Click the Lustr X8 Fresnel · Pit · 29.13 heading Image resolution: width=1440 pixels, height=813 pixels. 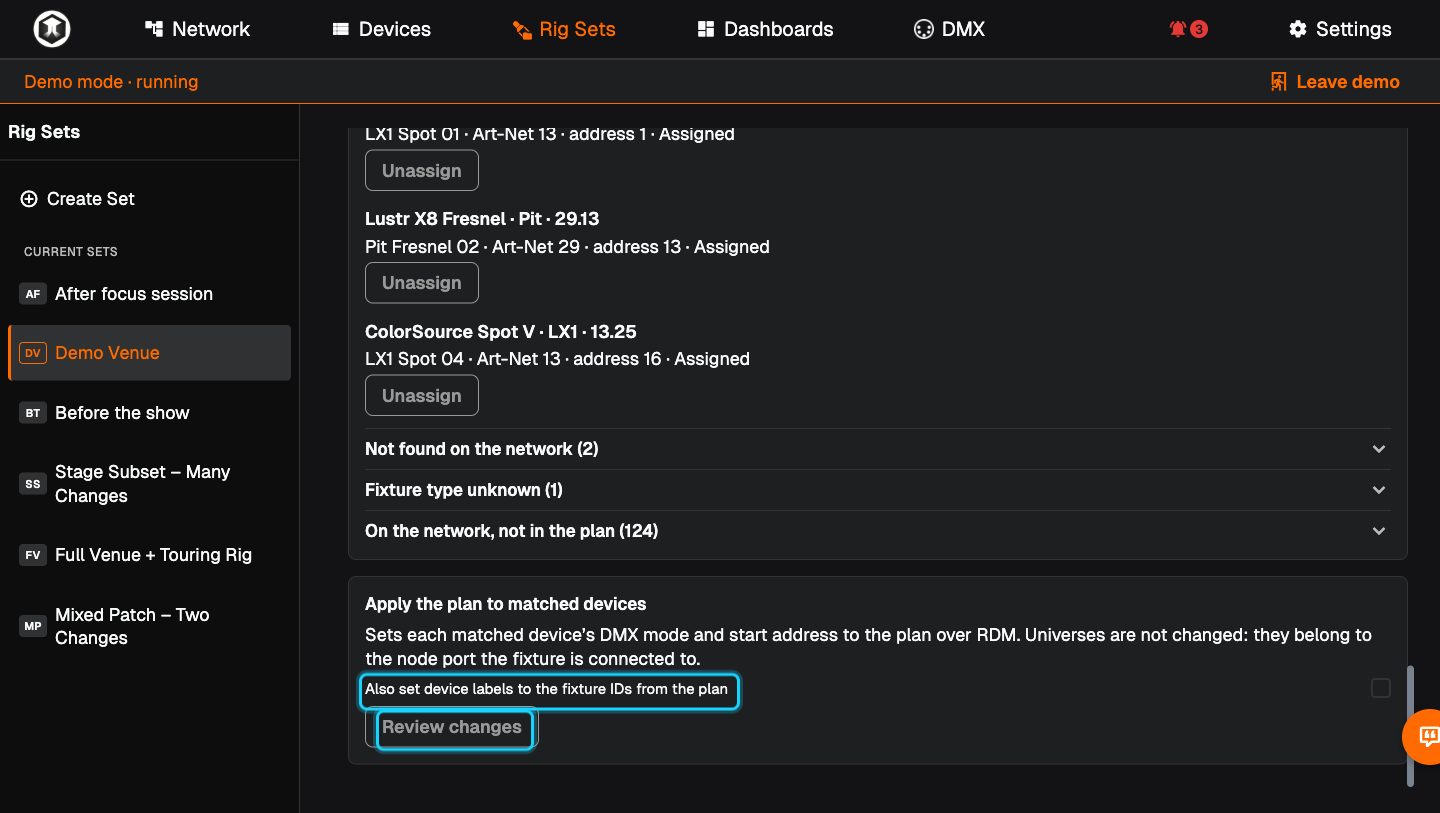coord(482,219)
